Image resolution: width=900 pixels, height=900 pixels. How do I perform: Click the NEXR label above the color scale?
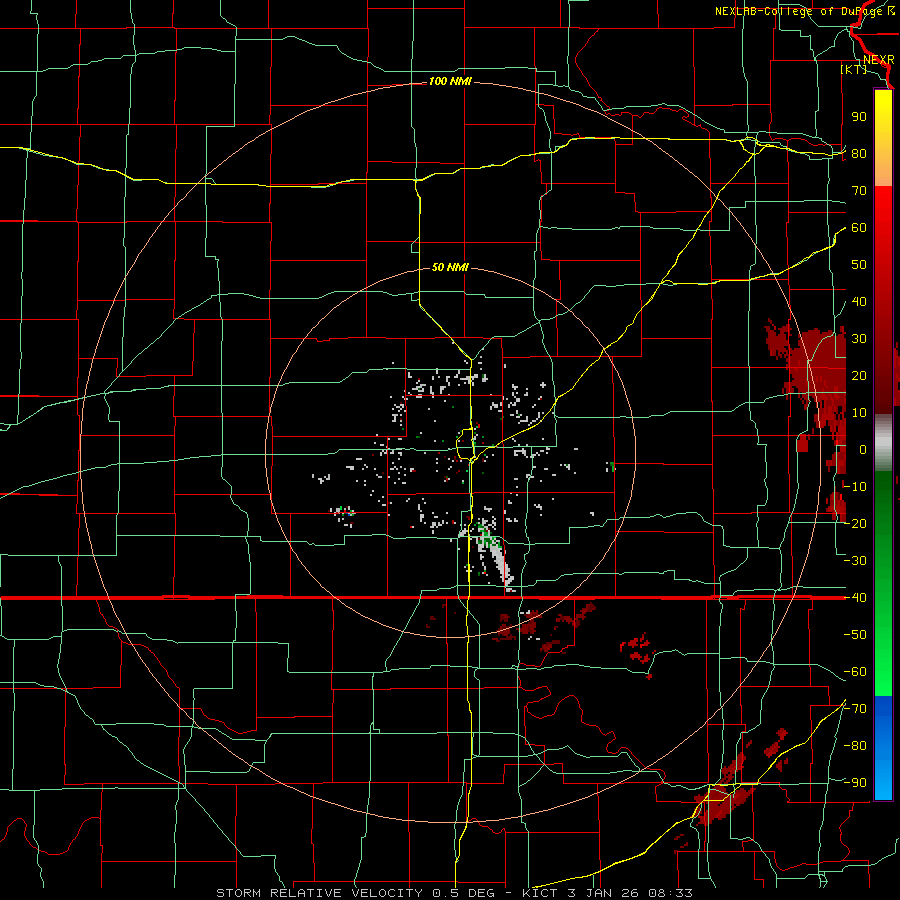(x=878, y=60)
